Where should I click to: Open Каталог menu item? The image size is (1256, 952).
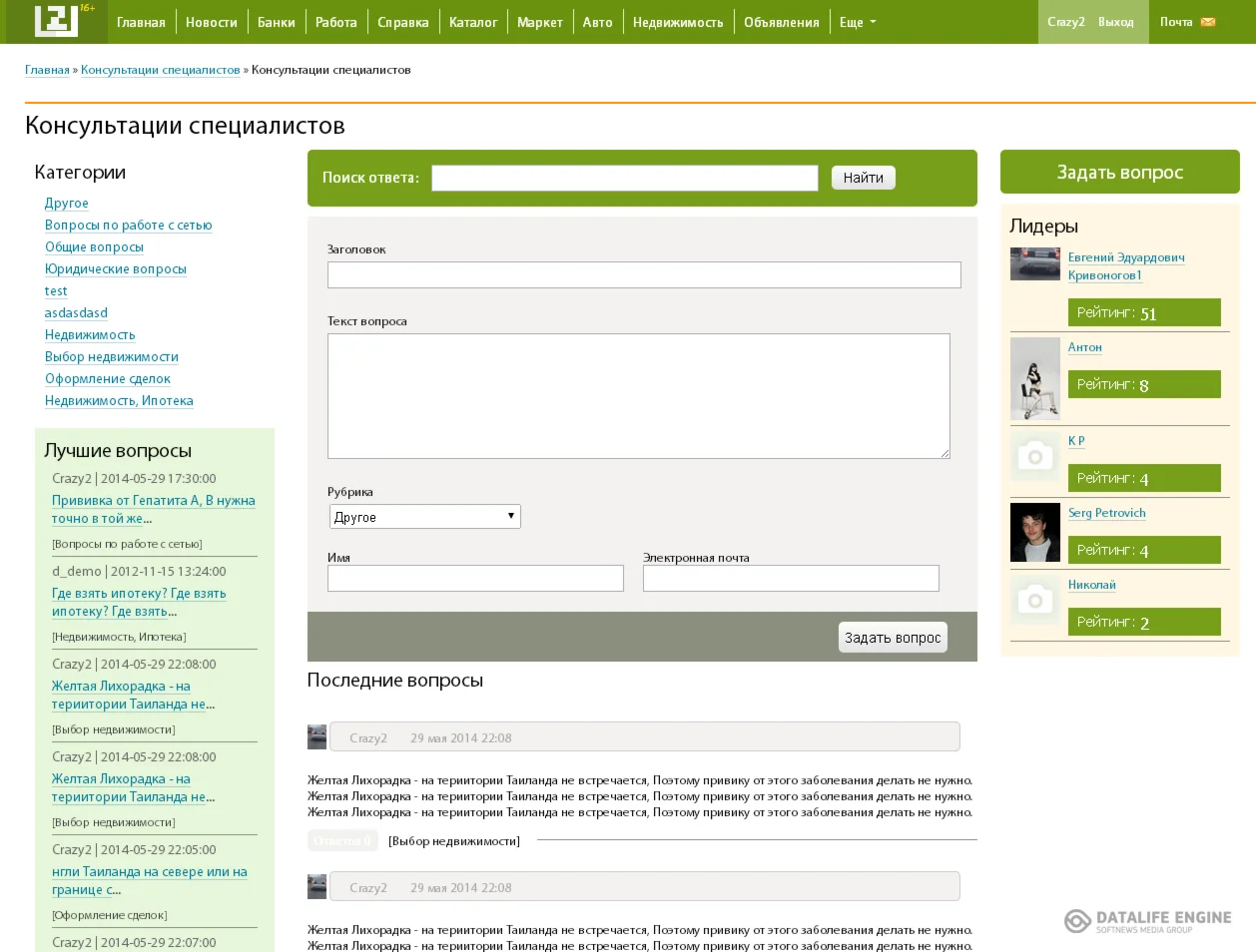tap(473, 22)
